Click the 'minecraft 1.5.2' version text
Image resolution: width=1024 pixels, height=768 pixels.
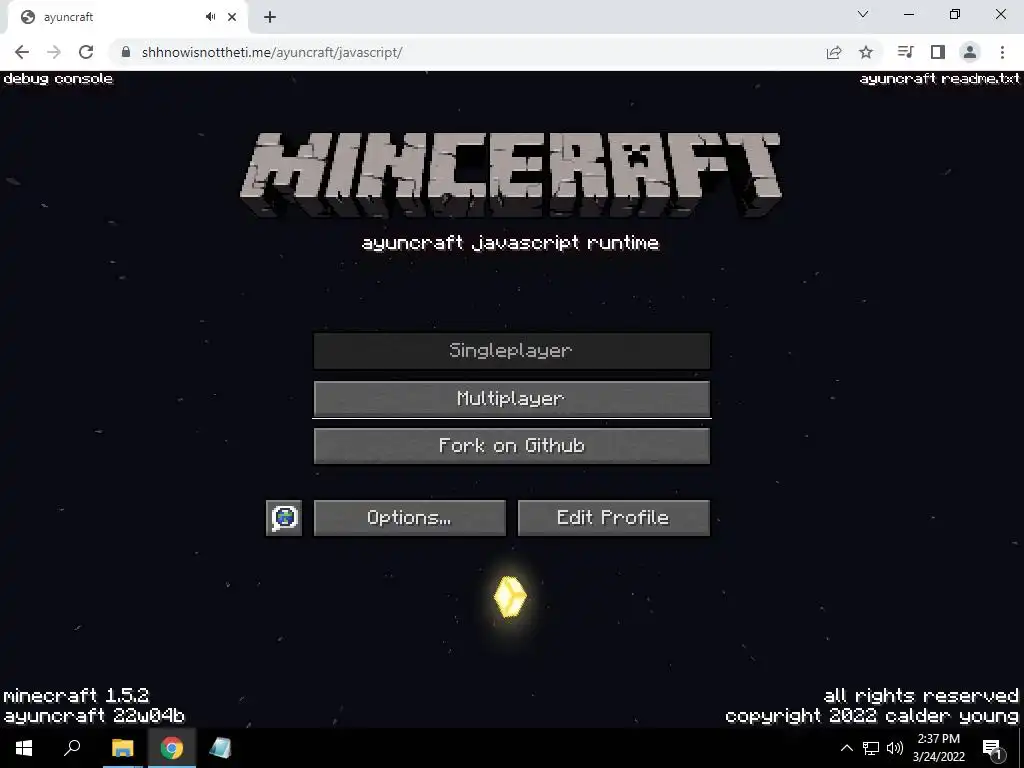click(x=76, y=696)
